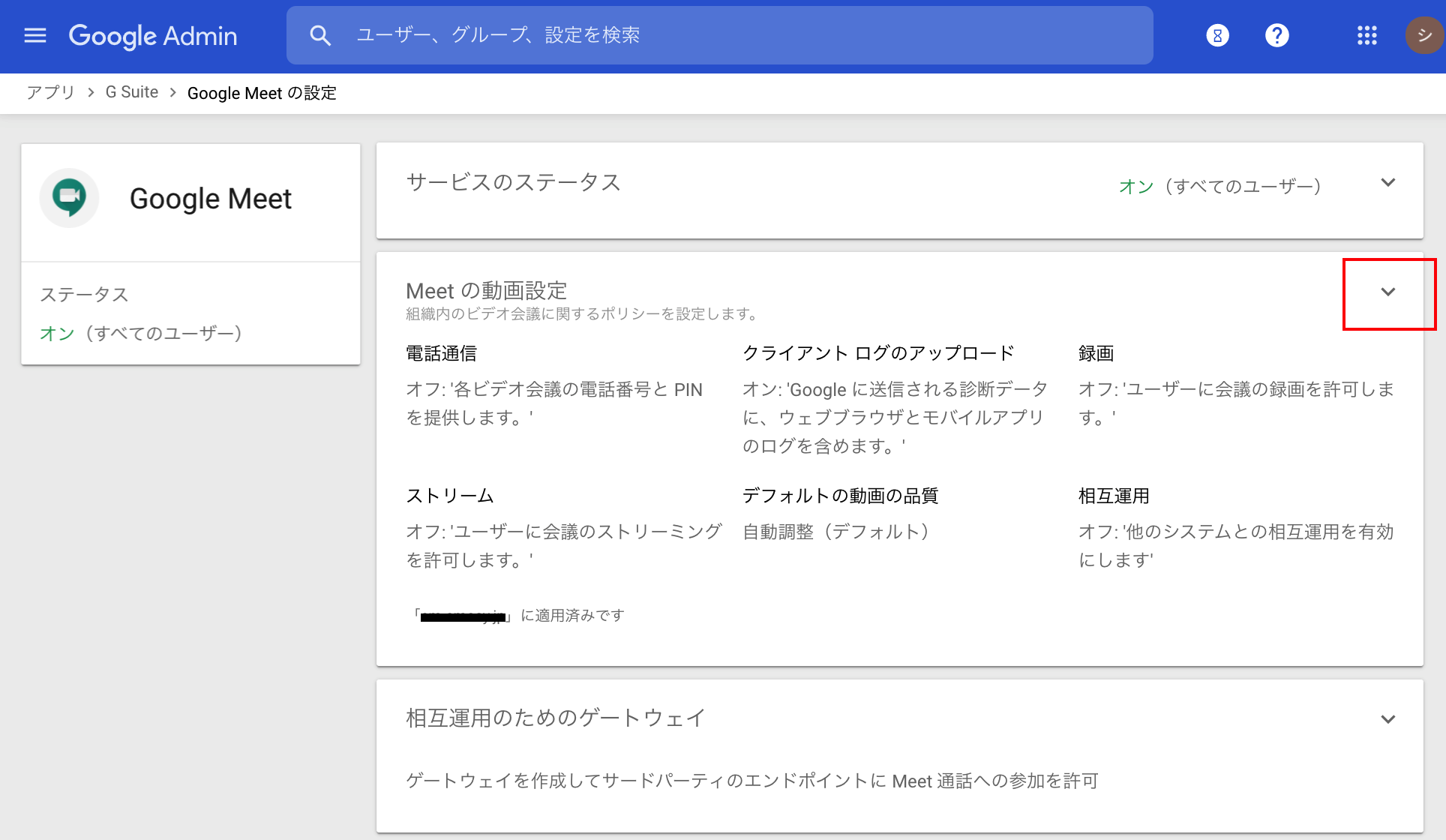Click the gateway creation description text
1446x840 pixels.
click(752, 781)
